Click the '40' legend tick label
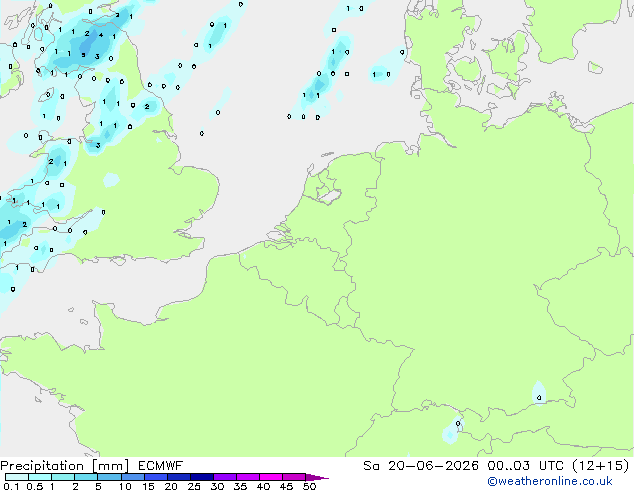 263,486
